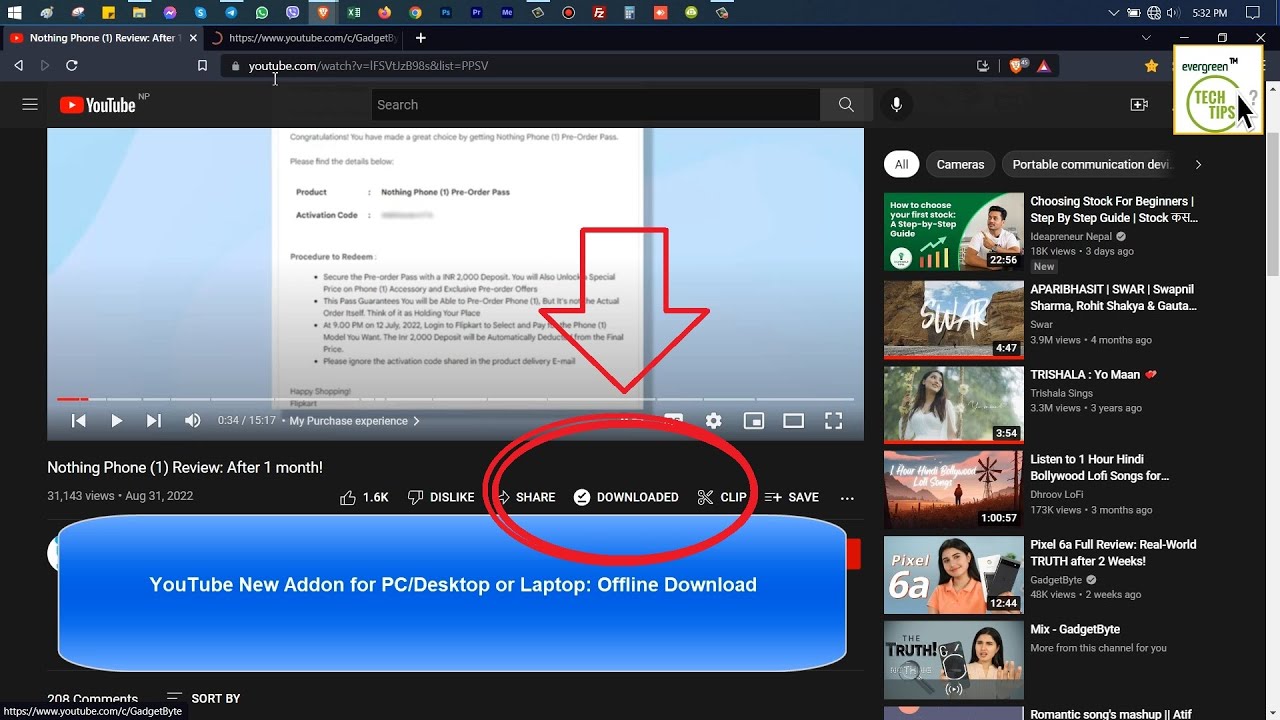Share the Nothing Phone review video

(x=526, y=497)
